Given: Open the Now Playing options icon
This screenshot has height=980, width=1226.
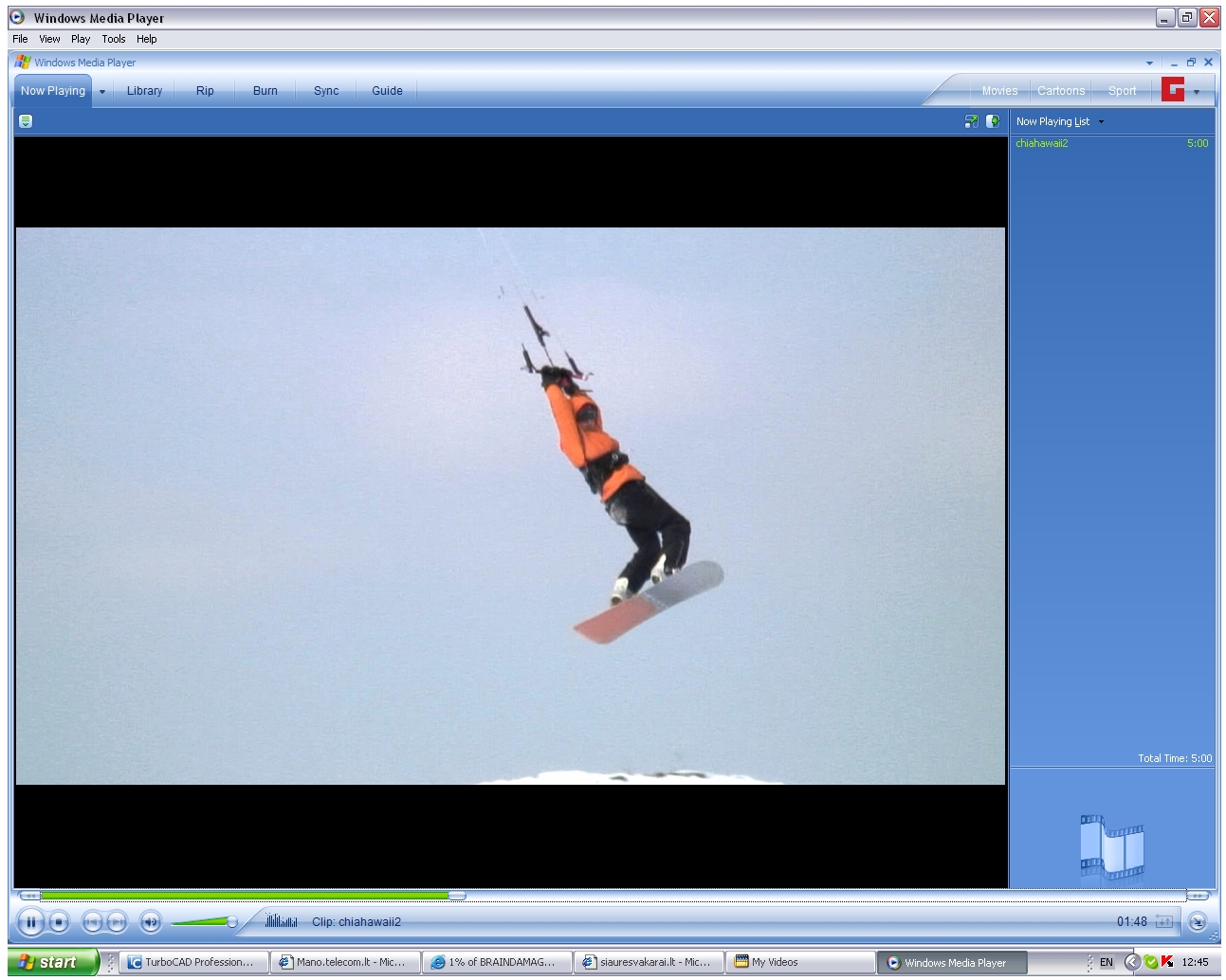Looking at the screenshot, I should point(26,121).
